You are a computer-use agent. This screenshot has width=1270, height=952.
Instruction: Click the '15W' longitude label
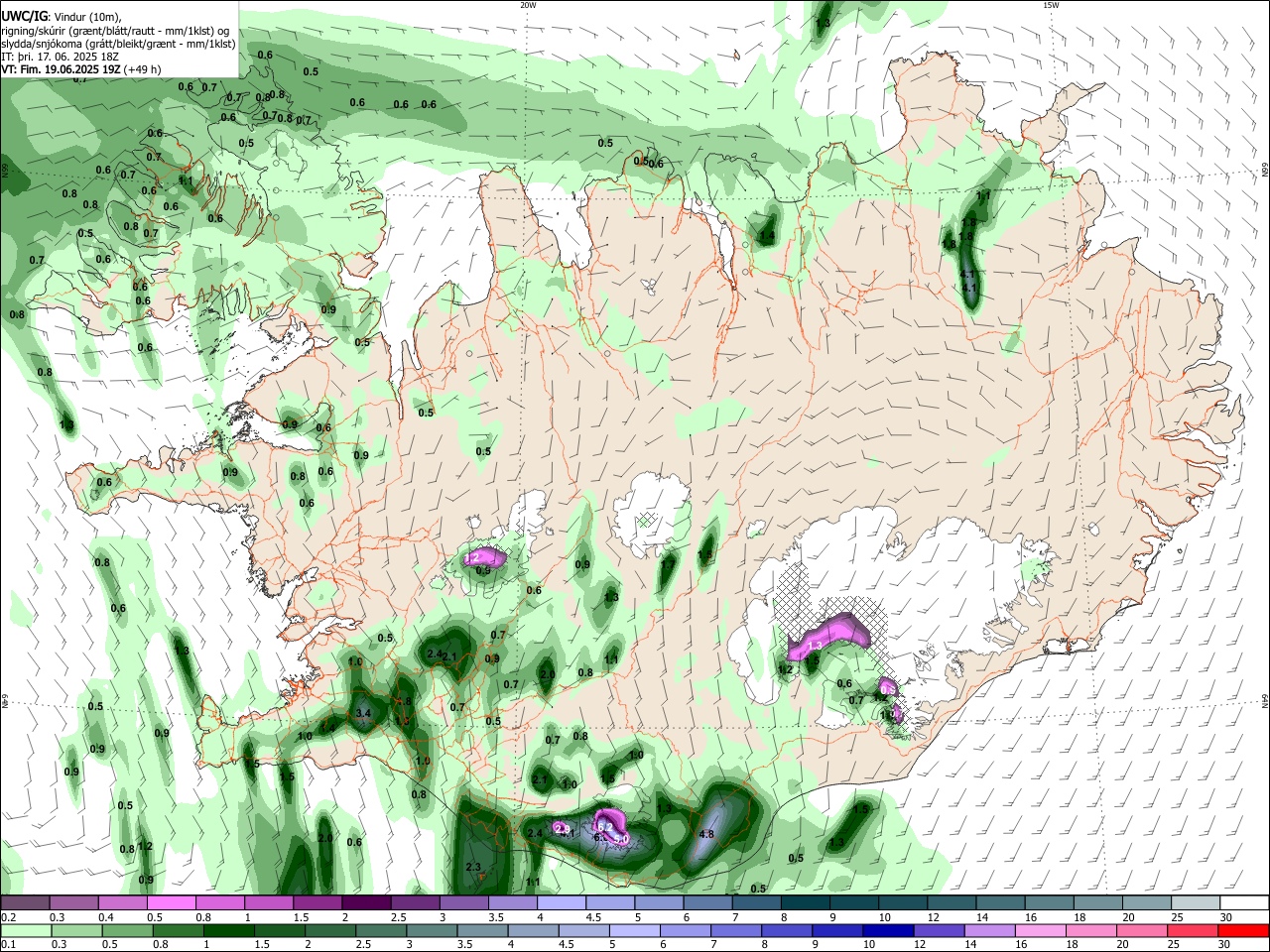tap(1051, 5)
